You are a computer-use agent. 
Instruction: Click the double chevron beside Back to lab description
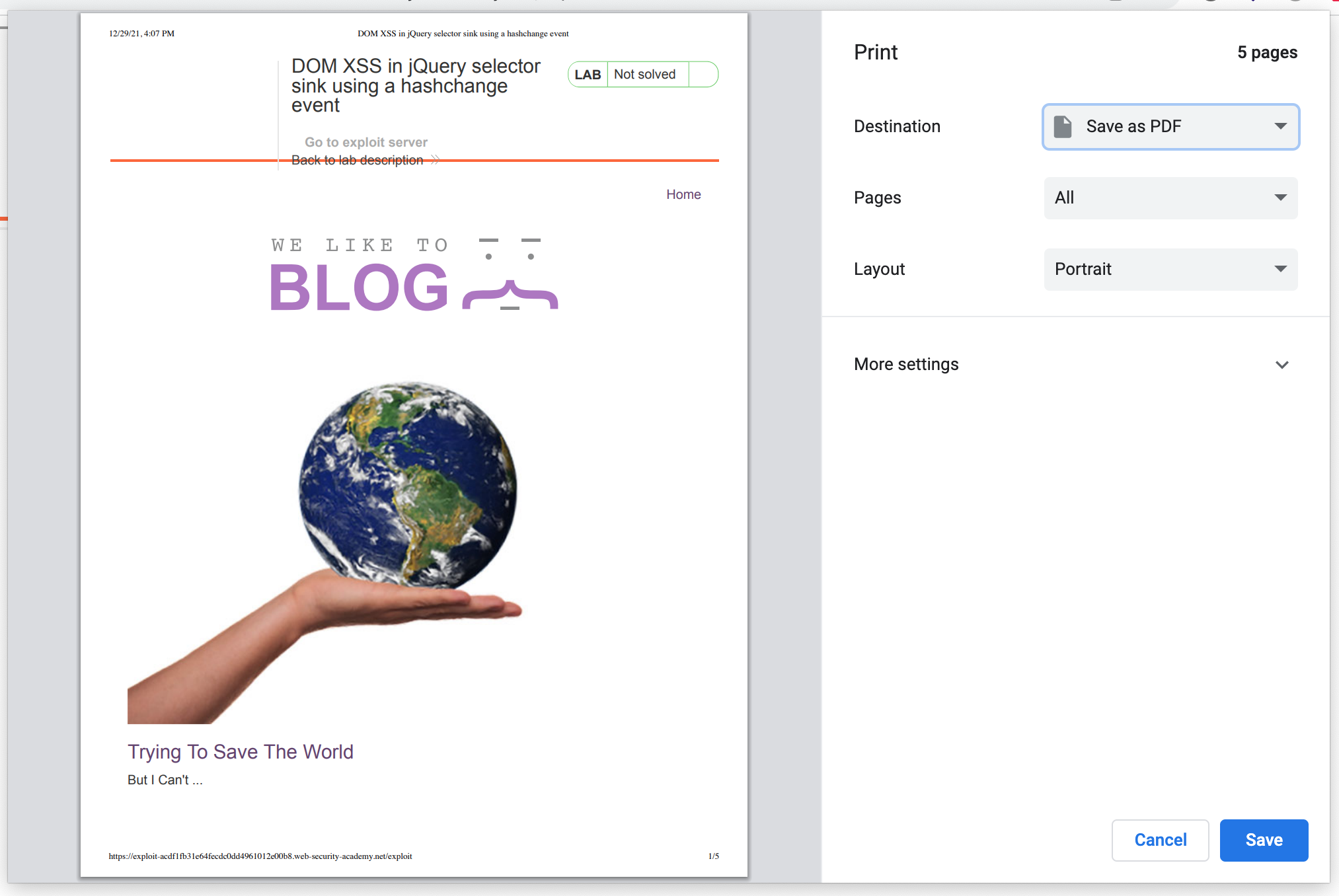(435, 160)
